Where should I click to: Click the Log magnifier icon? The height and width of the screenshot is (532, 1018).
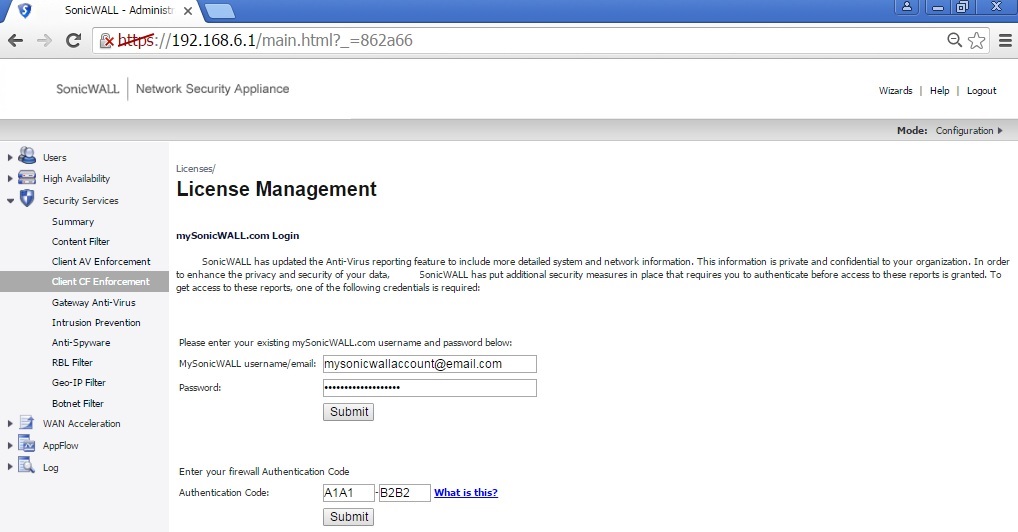click(x=28, y=467)
